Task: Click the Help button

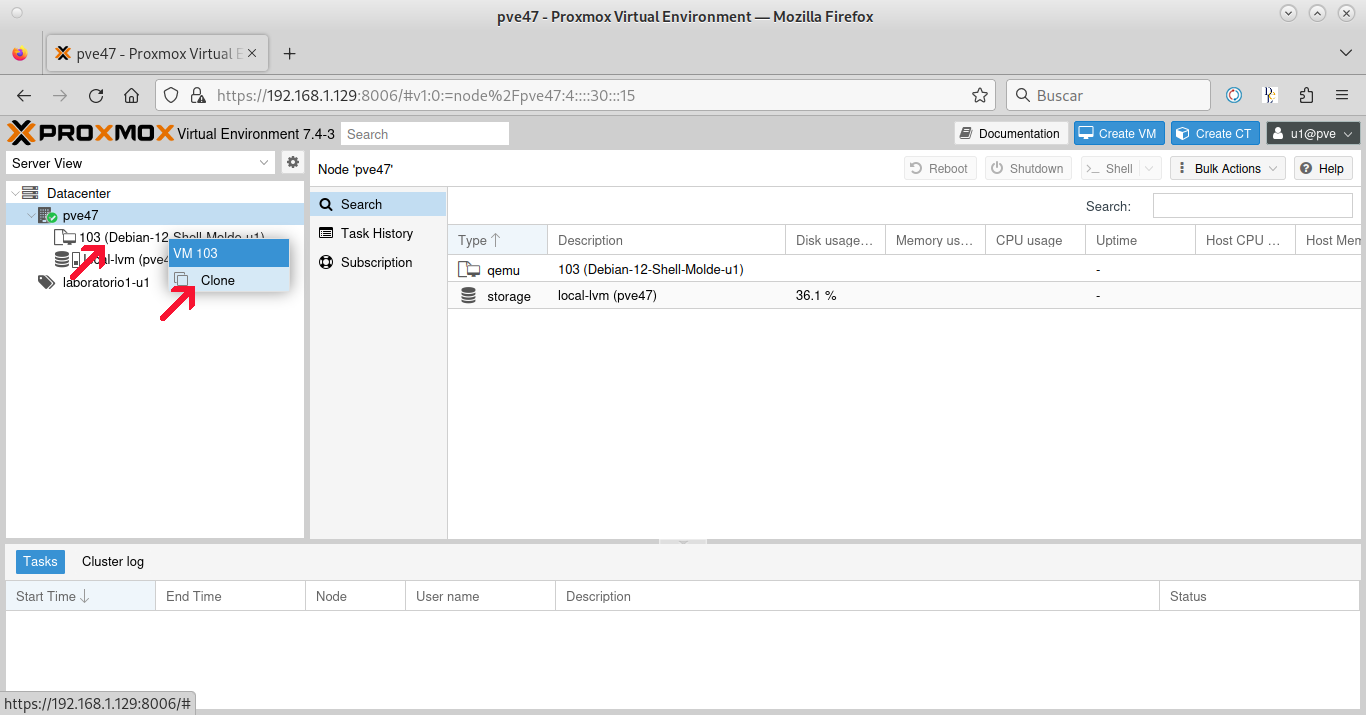Action: click(1323, 169)
